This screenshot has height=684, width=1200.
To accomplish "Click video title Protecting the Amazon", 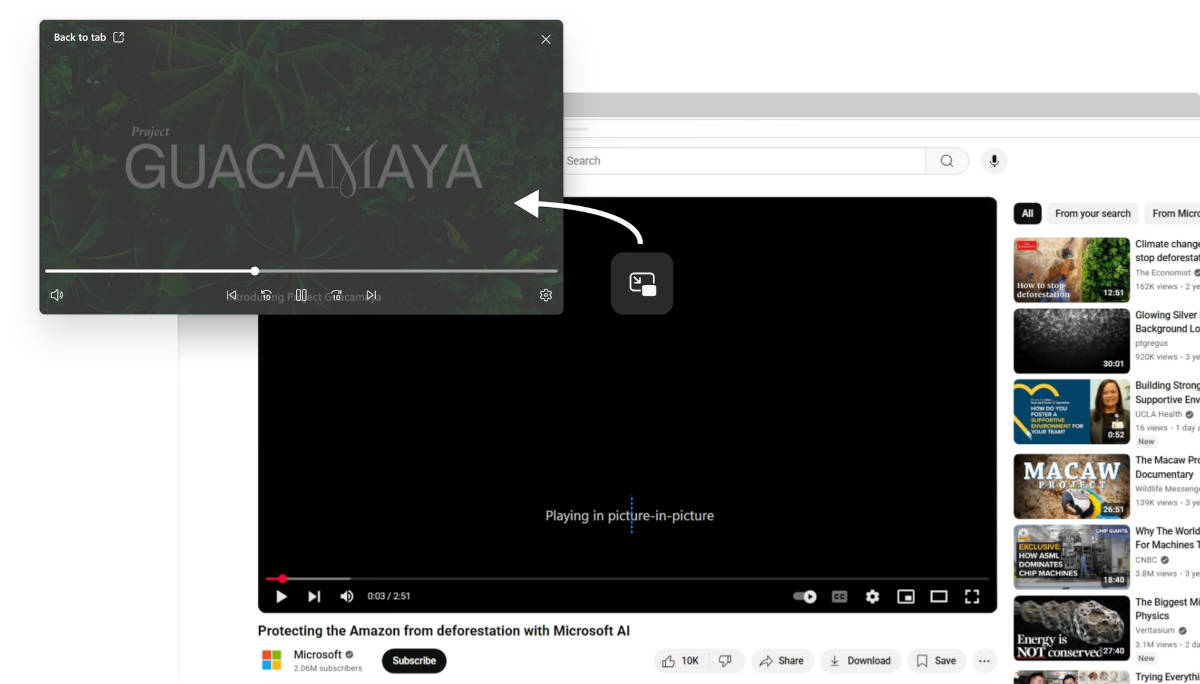I will coord(444,631).
